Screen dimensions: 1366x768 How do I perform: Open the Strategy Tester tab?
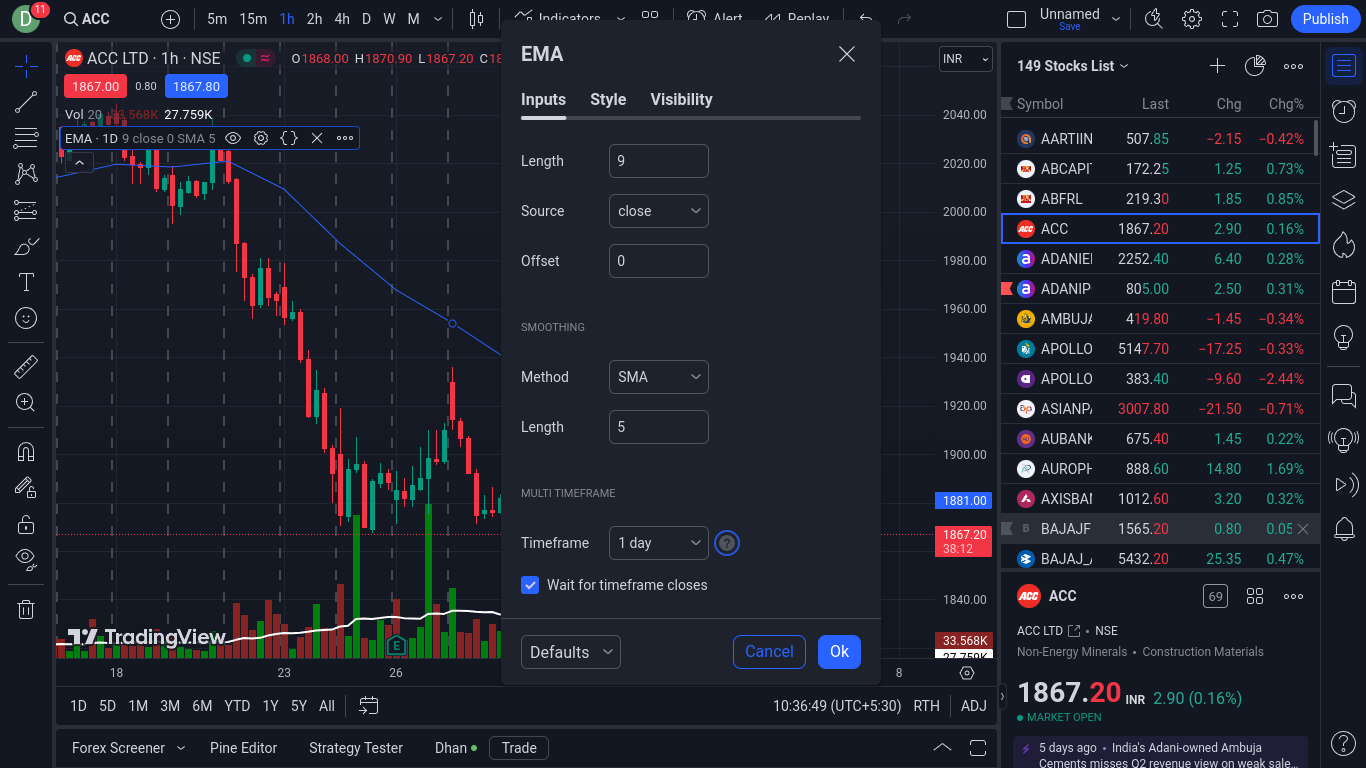point(356,748)
